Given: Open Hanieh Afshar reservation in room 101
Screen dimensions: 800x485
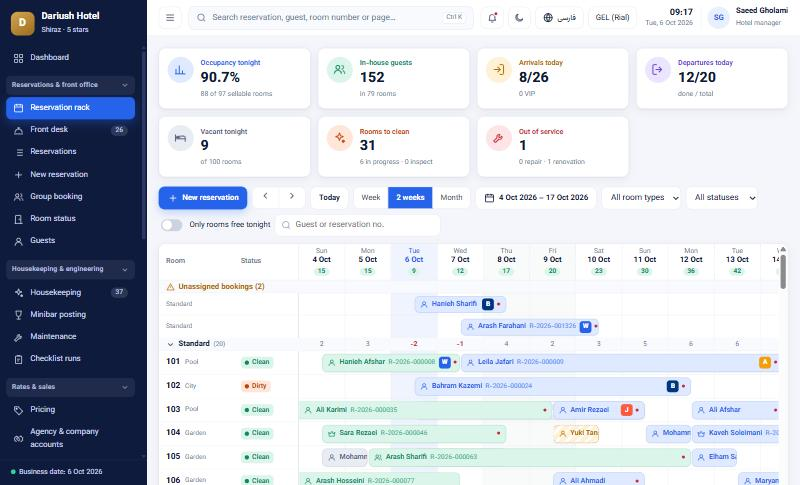Looking at the screenshot, I should (x=390, y=362).
